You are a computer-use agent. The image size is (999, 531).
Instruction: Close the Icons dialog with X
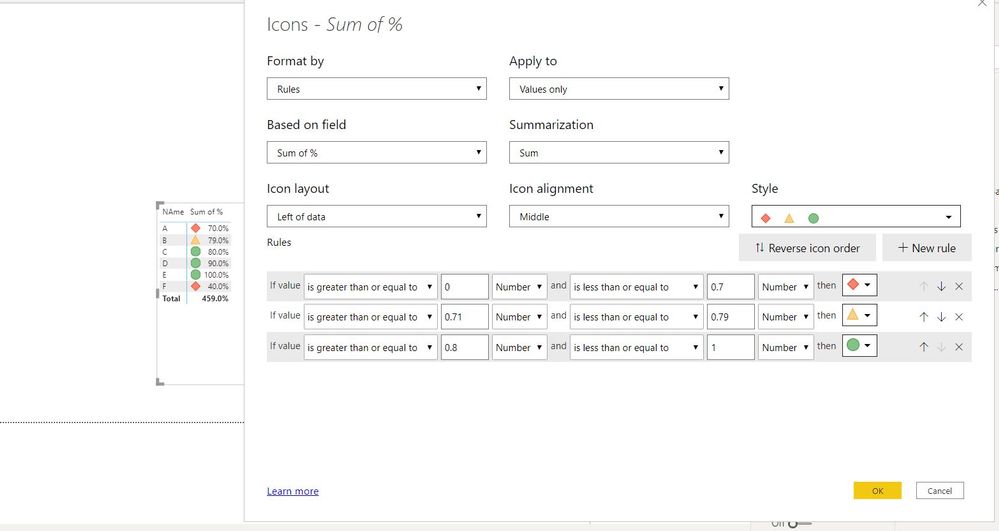[x=982, y=3]
